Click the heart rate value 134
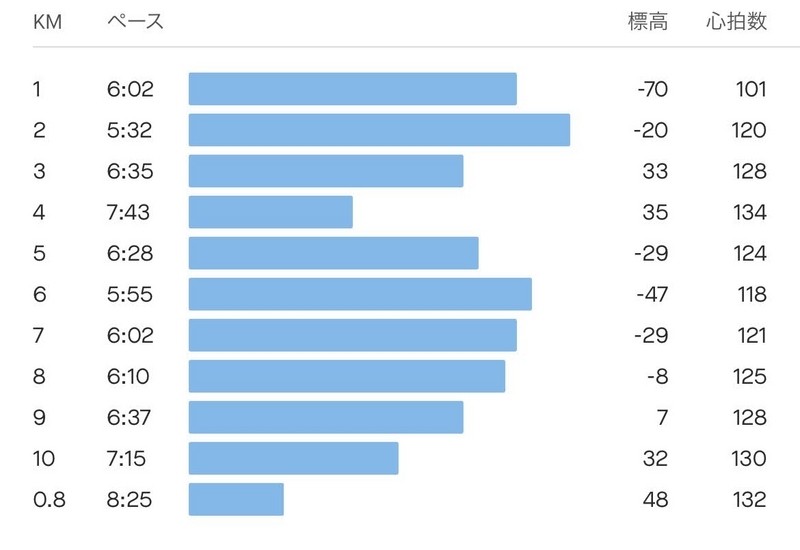This screenshot has height=550, width=800. [749, 212]
